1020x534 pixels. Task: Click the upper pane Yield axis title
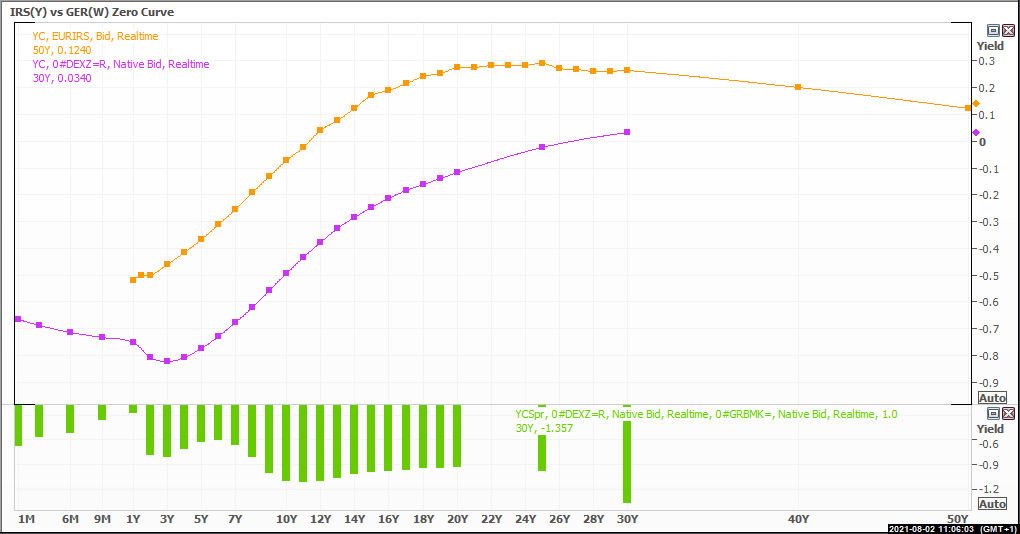[990, 46]
